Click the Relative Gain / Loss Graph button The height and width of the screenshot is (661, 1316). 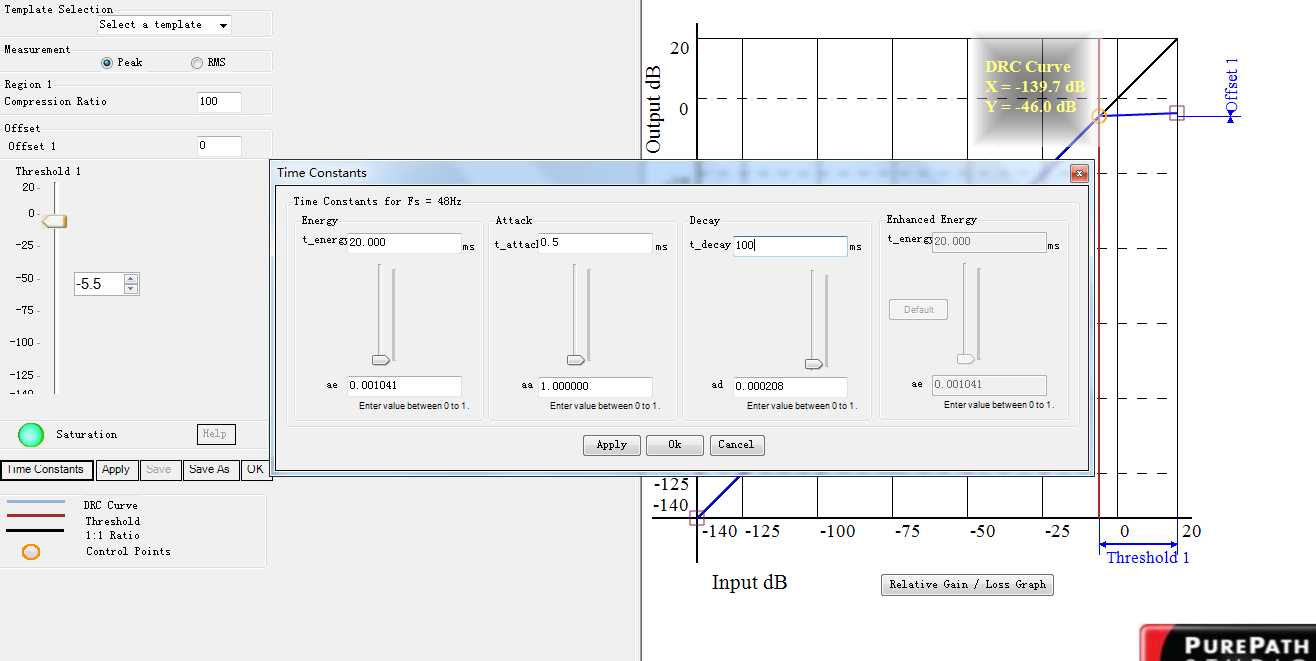[x=967, y=584]
